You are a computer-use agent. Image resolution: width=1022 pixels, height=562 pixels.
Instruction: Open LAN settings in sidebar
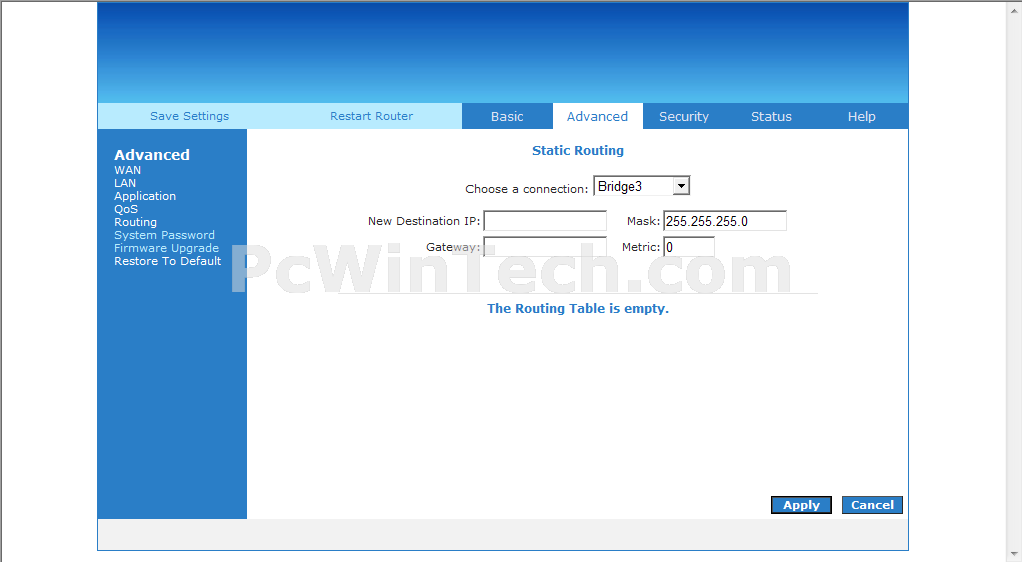(125, 183)
